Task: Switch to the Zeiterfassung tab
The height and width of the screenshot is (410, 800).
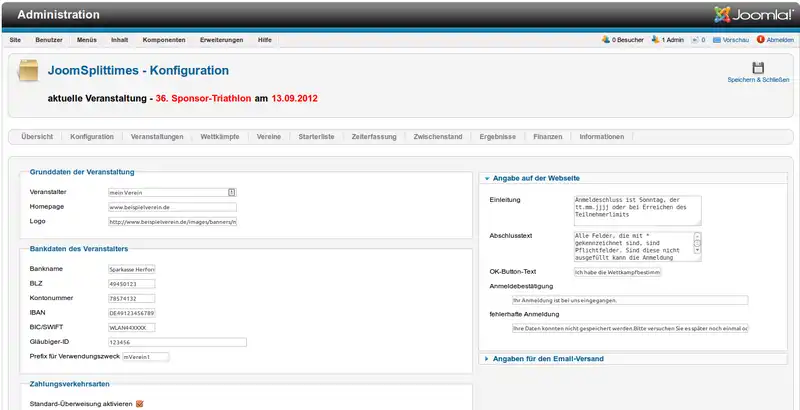Action: [374, 137]
